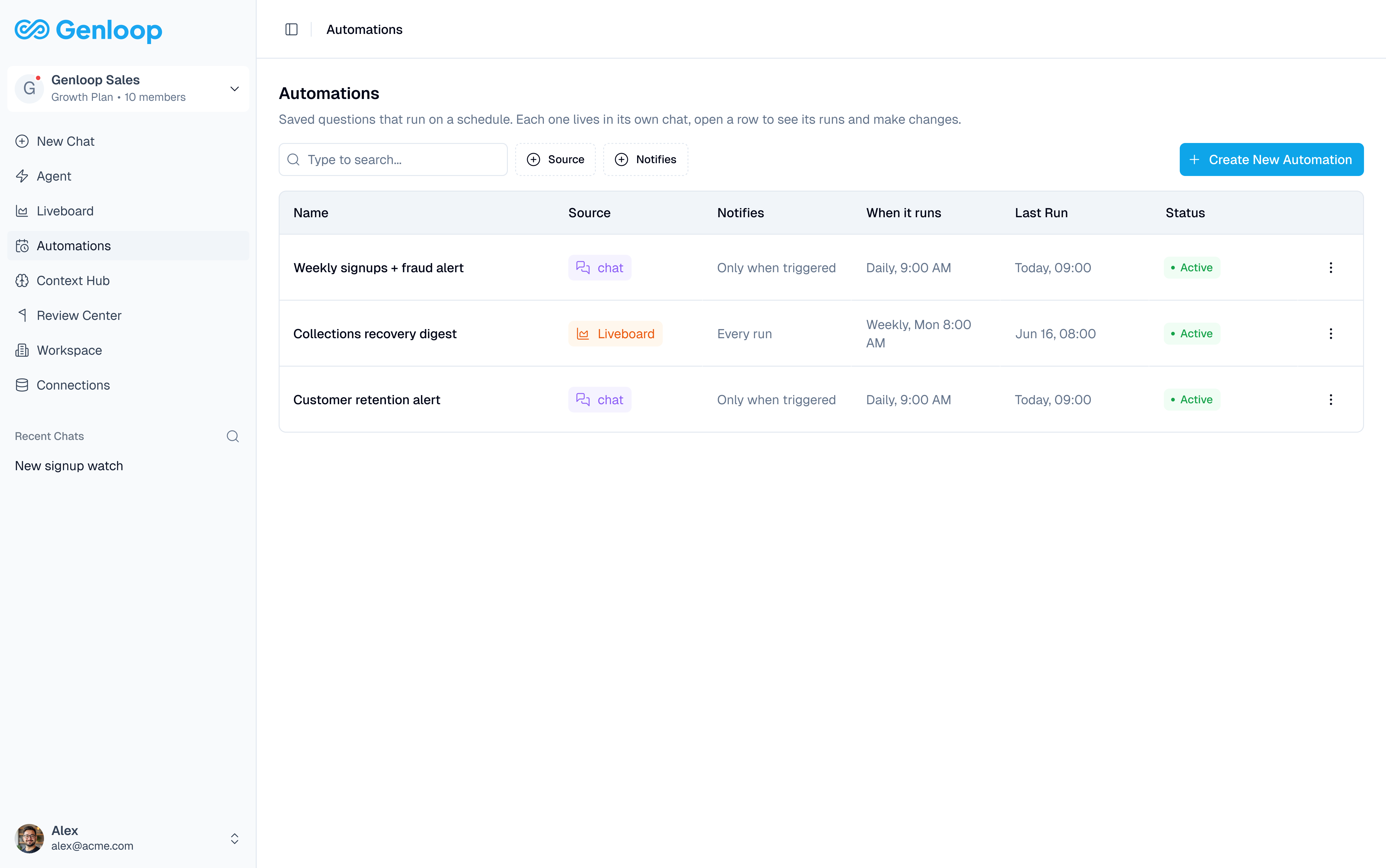Click alex@acme.com email text
The width and height of the screenshot is (1386, 868).
tap(92, 846)
